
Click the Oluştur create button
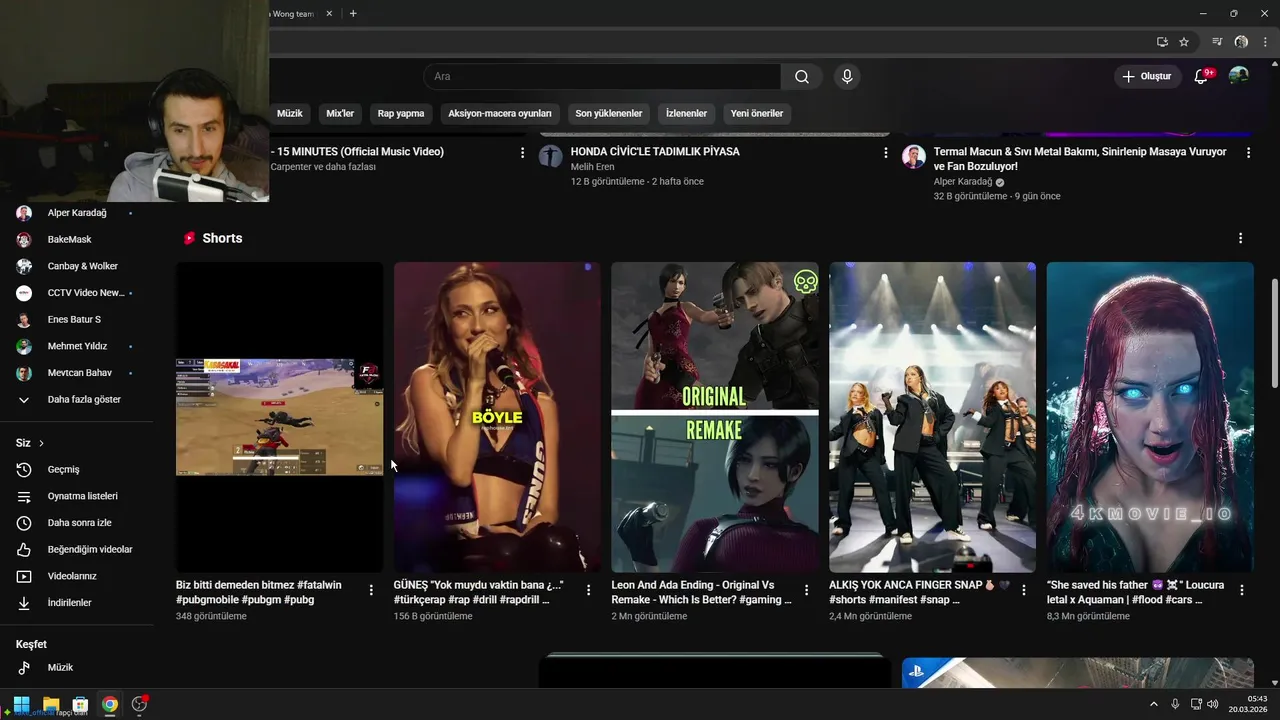pos(1147,77)
